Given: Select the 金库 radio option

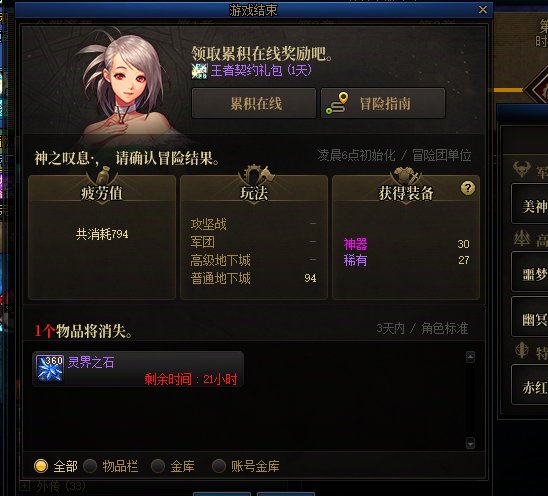Looking at the screenshot, I should [158, 466].
